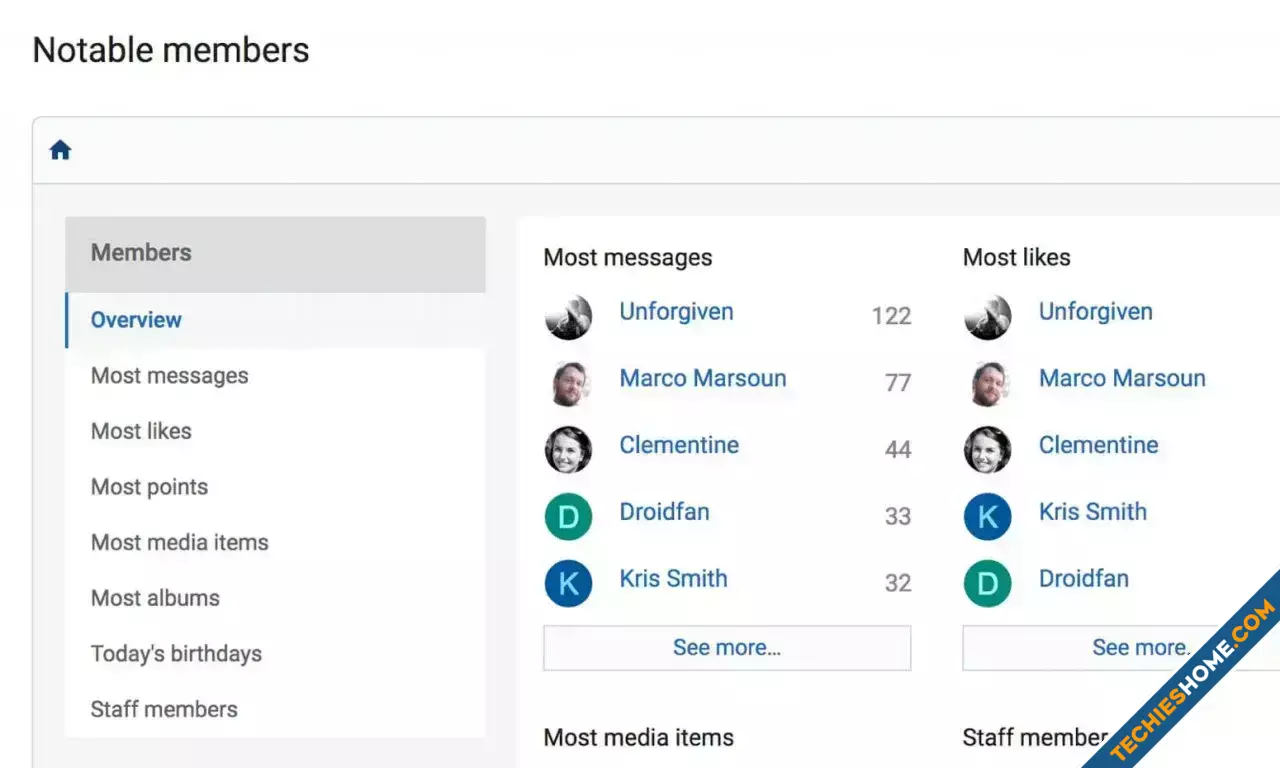Image resolution: width=1280 pixels, height=768 pixels.
Task: Click Droidfan's green D avatar in Most messages
Action: 568,517
